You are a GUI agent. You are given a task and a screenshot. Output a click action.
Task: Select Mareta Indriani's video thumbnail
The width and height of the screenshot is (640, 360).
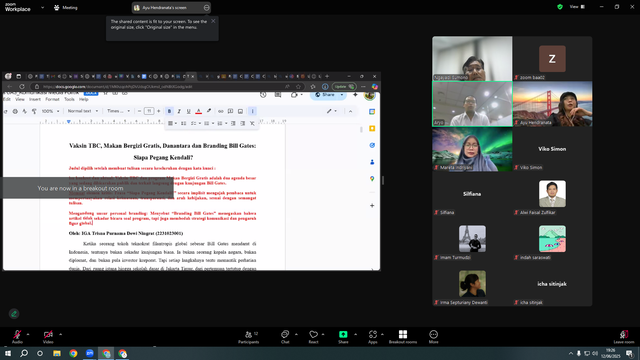click(x=472, y=149)
